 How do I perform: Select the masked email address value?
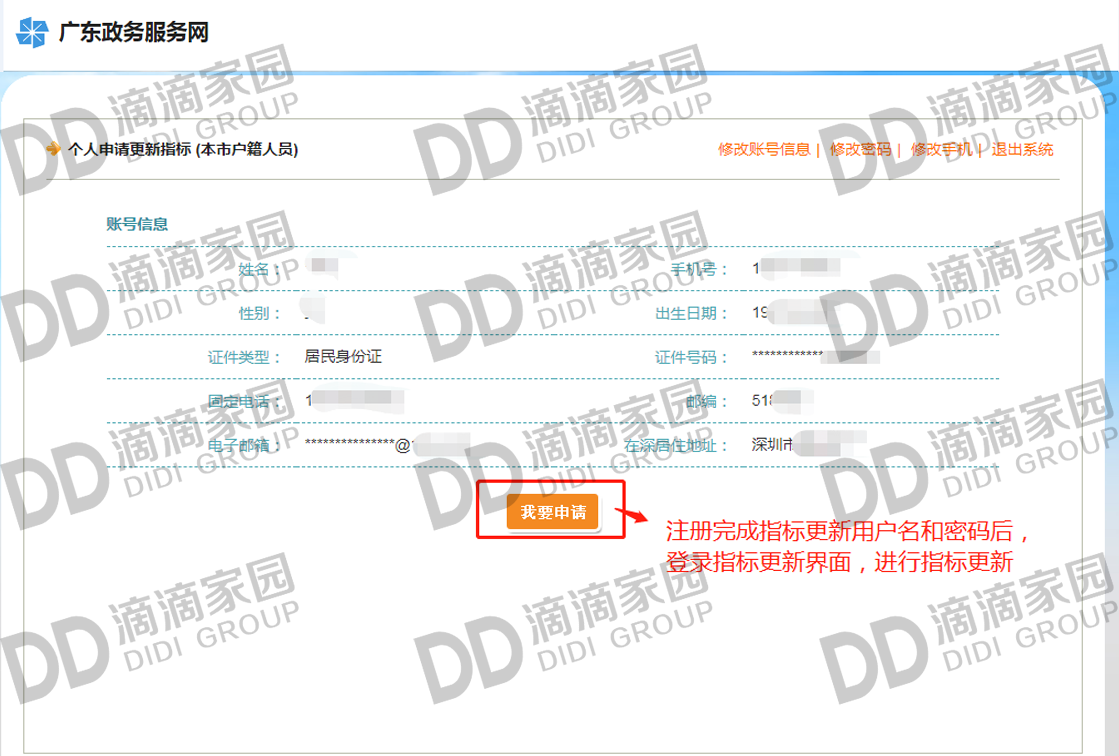point(387,445)
